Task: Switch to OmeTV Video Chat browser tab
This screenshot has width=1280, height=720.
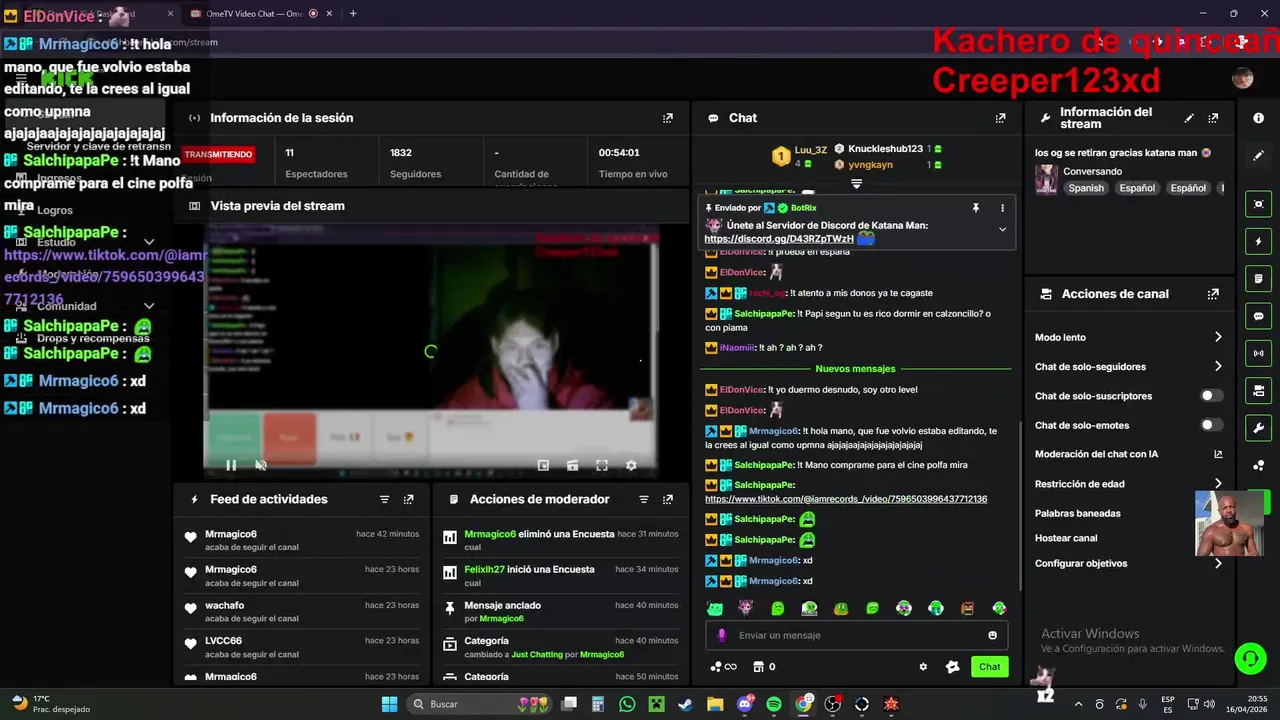Action: [253, 14]
